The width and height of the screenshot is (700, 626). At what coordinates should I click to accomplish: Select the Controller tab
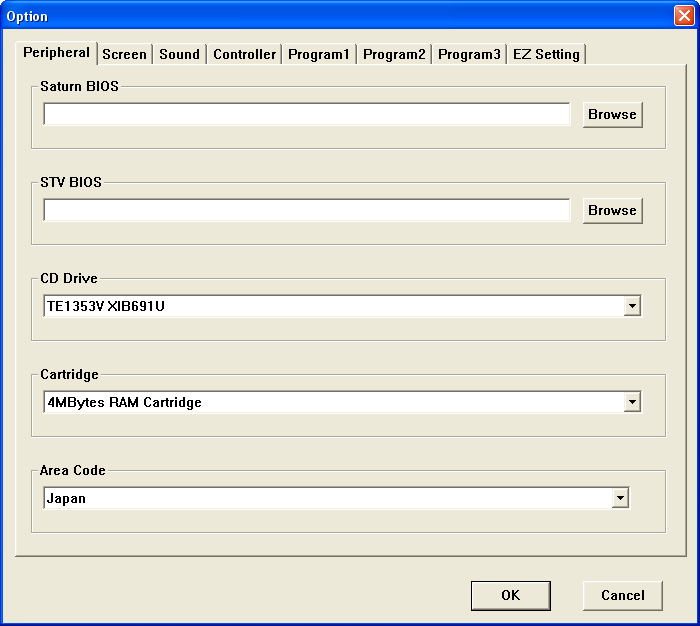click(x=244, y=54)
